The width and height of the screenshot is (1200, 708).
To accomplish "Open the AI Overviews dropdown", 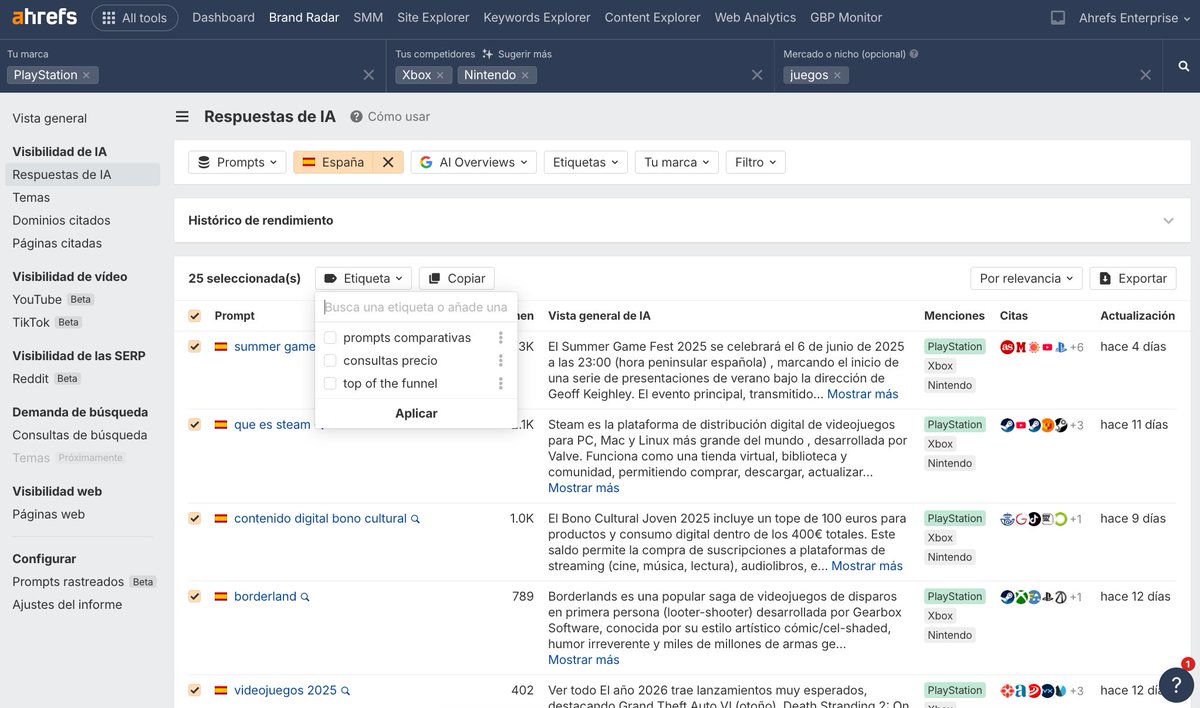I will (x=474, y=162).
